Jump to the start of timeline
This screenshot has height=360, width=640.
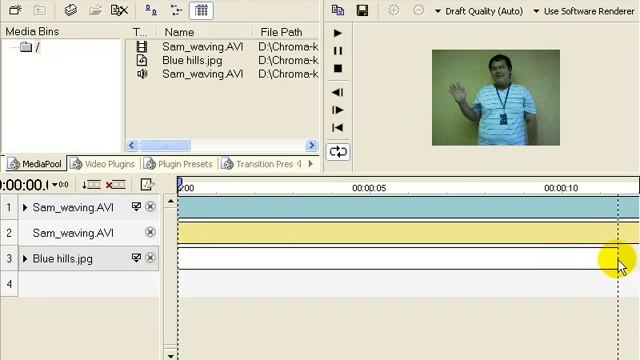coord(338,127)
